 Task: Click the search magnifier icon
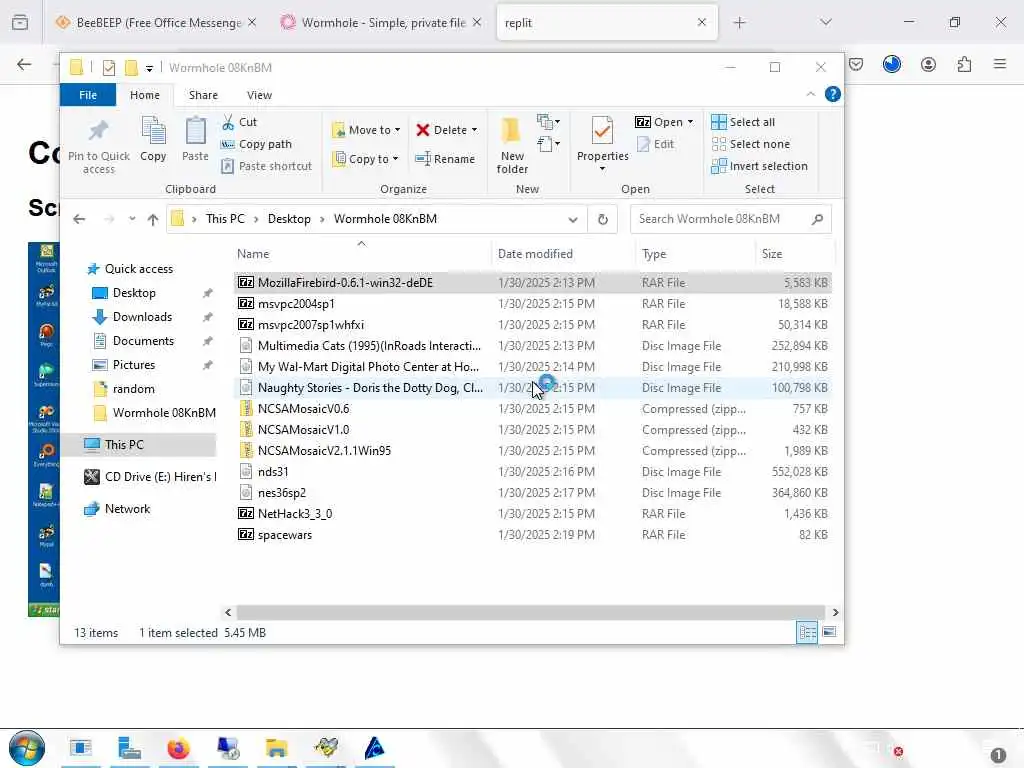tap(817, 219)
